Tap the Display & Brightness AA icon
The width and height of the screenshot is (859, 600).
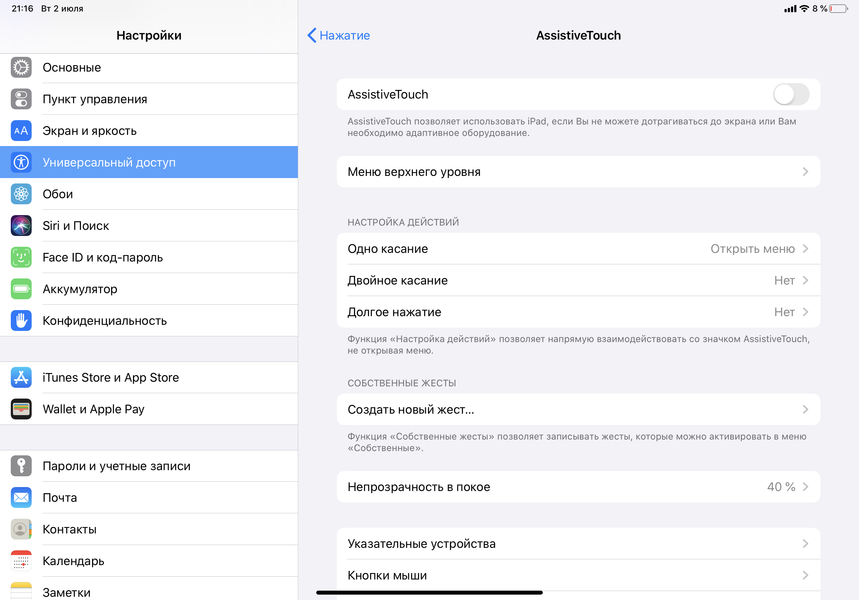coord(22,131)
